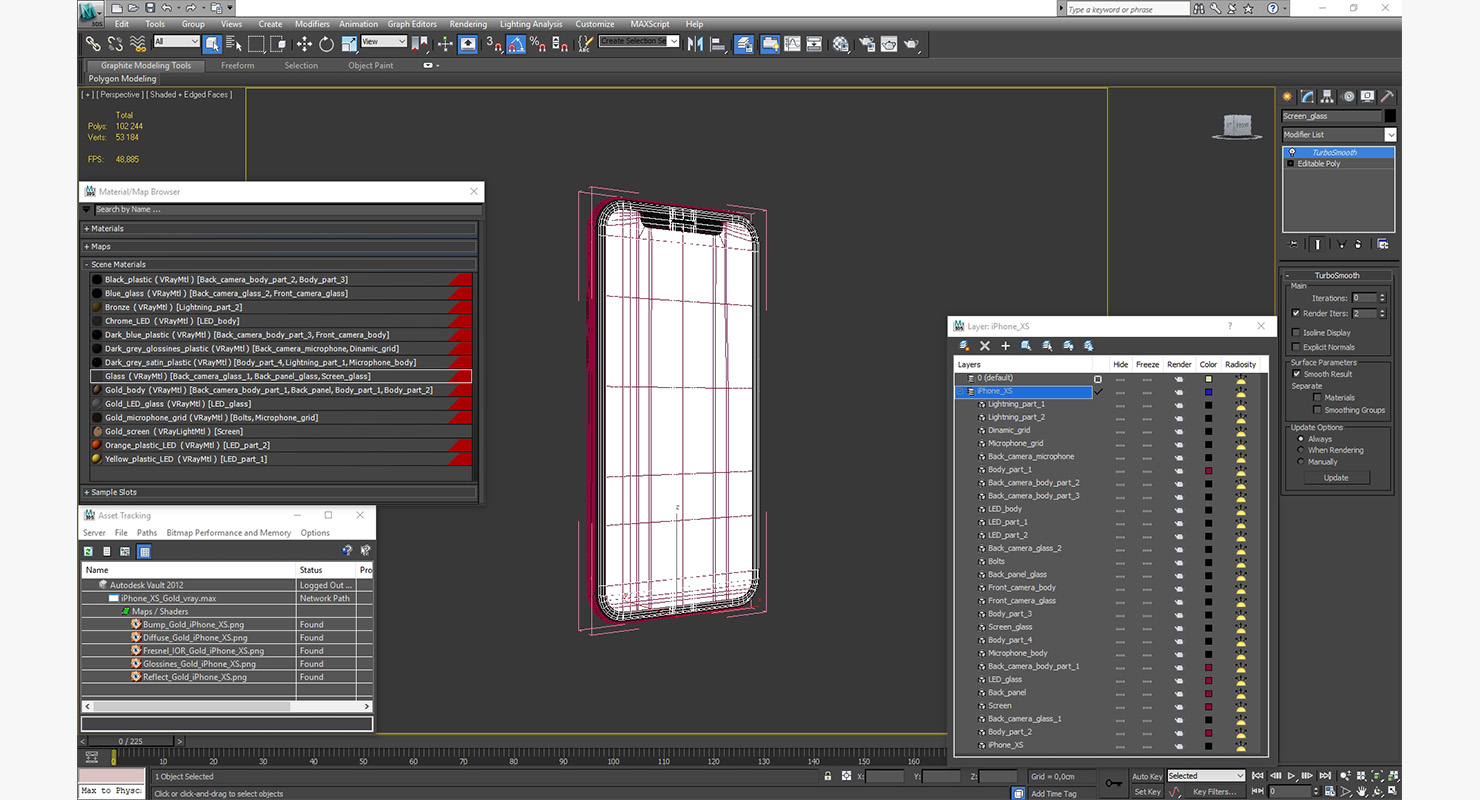
Task: Click Pin Stack icon under modifier stack
Action: pyautogui.click(x=1294, y=244)
